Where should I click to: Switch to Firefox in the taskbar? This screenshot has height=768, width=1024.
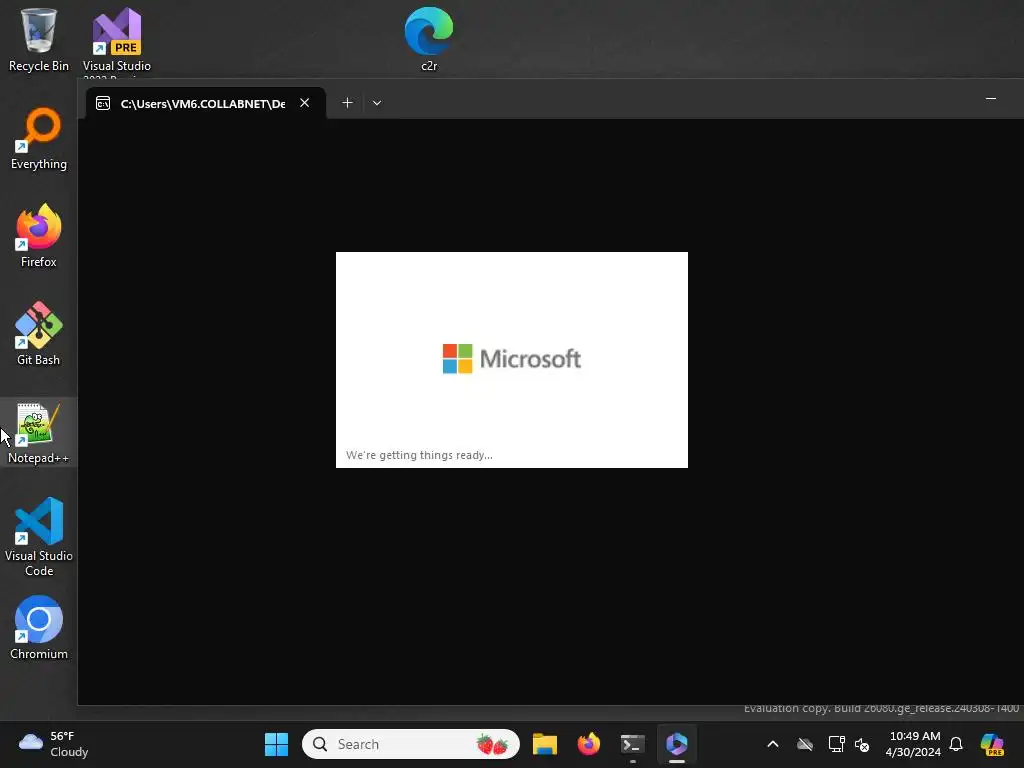click(588, 744)
